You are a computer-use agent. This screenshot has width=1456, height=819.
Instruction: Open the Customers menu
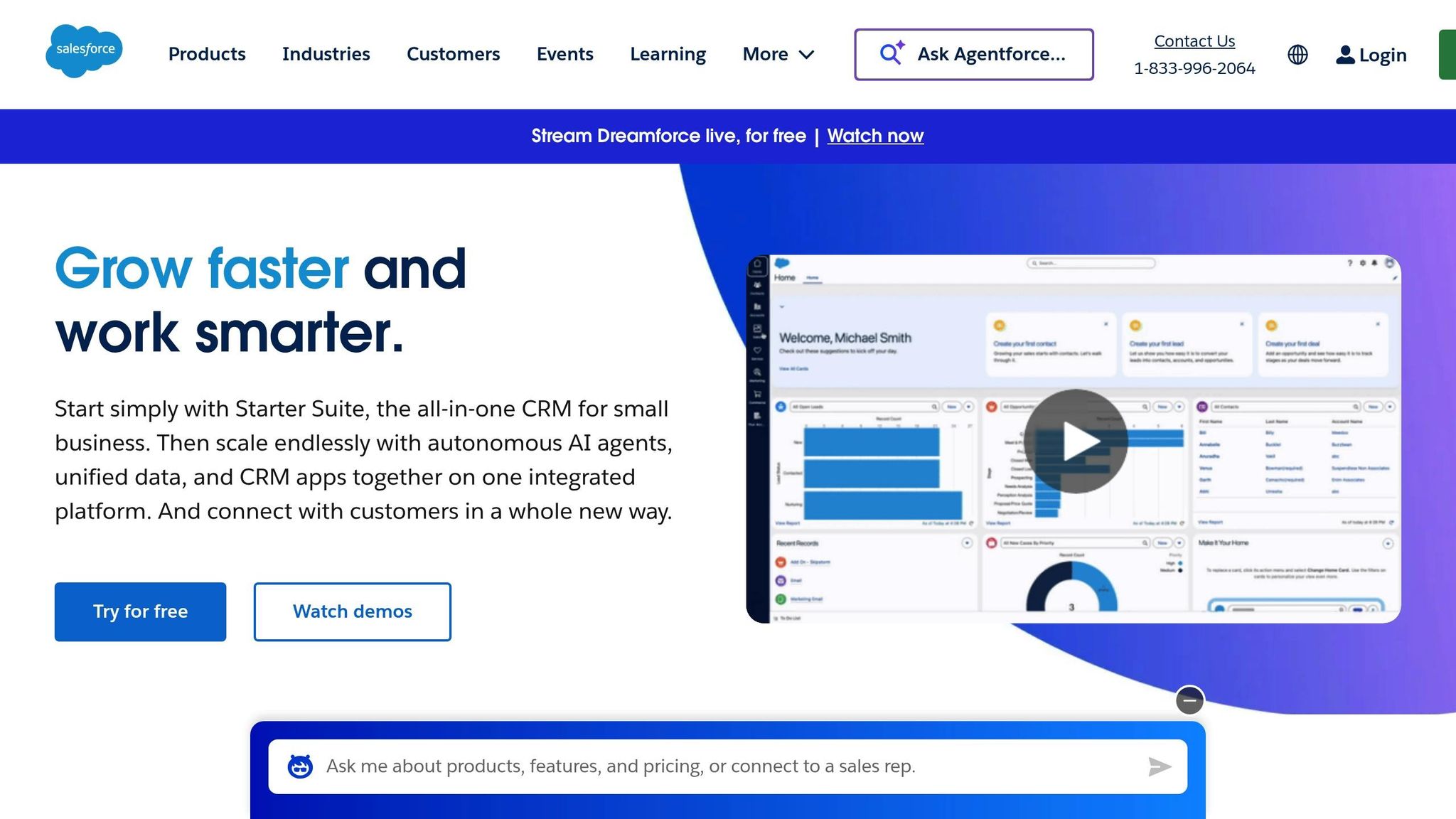point(453,54)
